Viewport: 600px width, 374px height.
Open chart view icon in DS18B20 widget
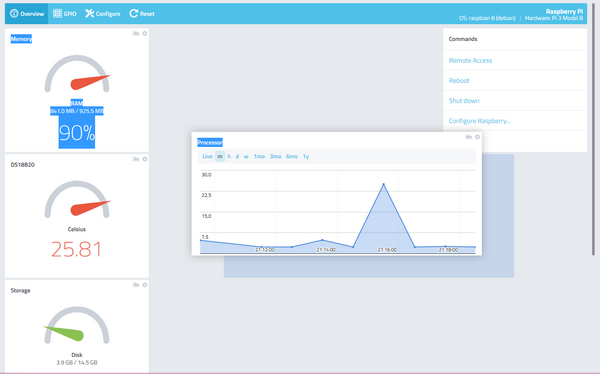136,159
